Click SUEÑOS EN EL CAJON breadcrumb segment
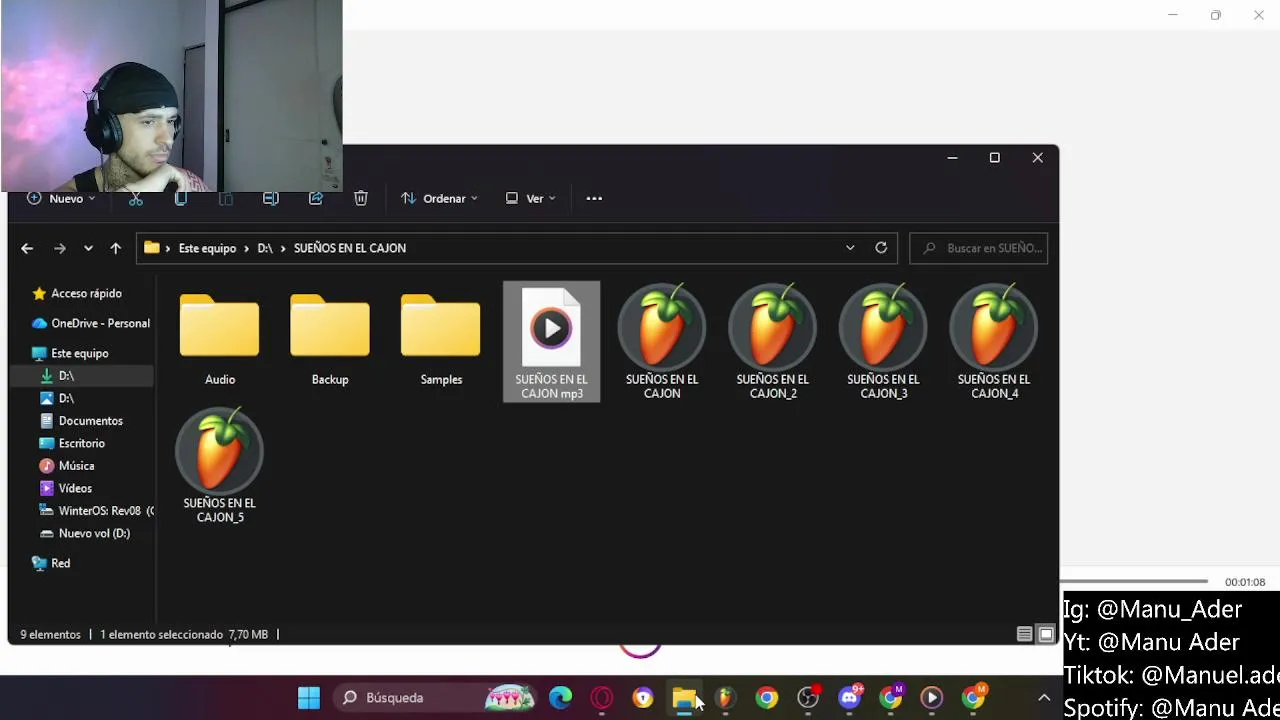 pos(350,248)
